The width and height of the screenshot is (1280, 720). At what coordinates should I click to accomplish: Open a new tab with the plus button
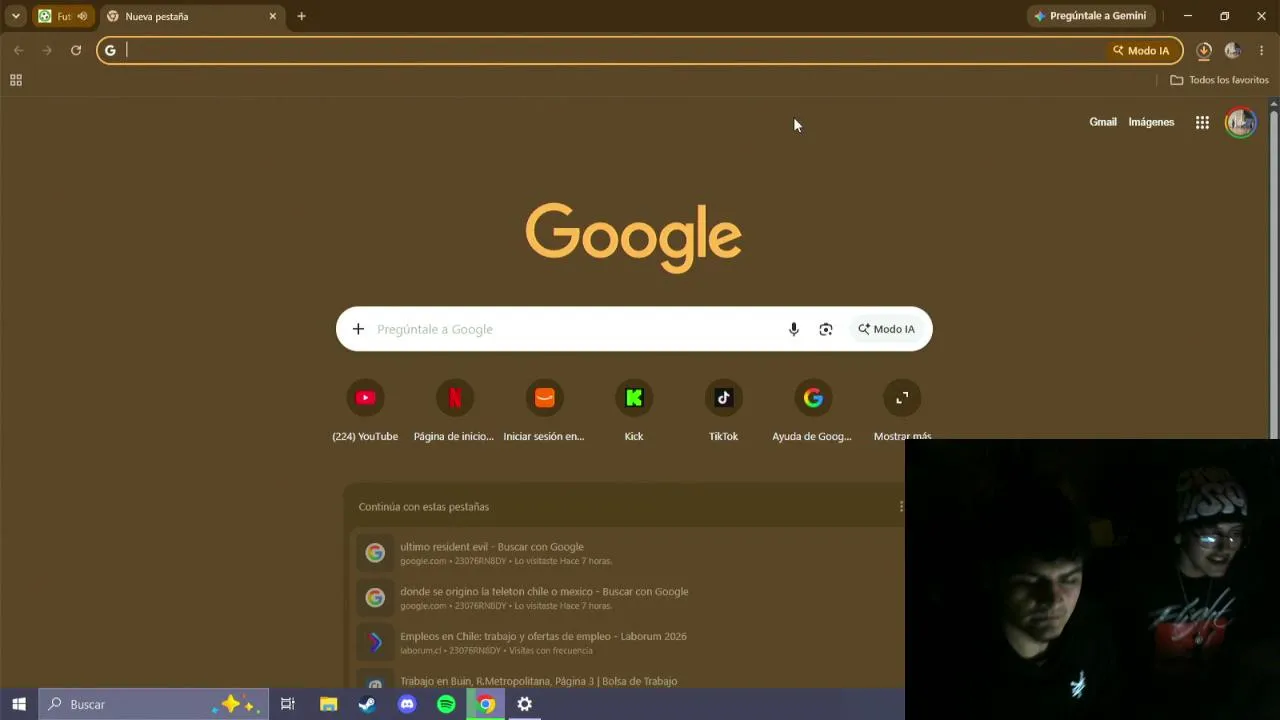click(301, 16)
